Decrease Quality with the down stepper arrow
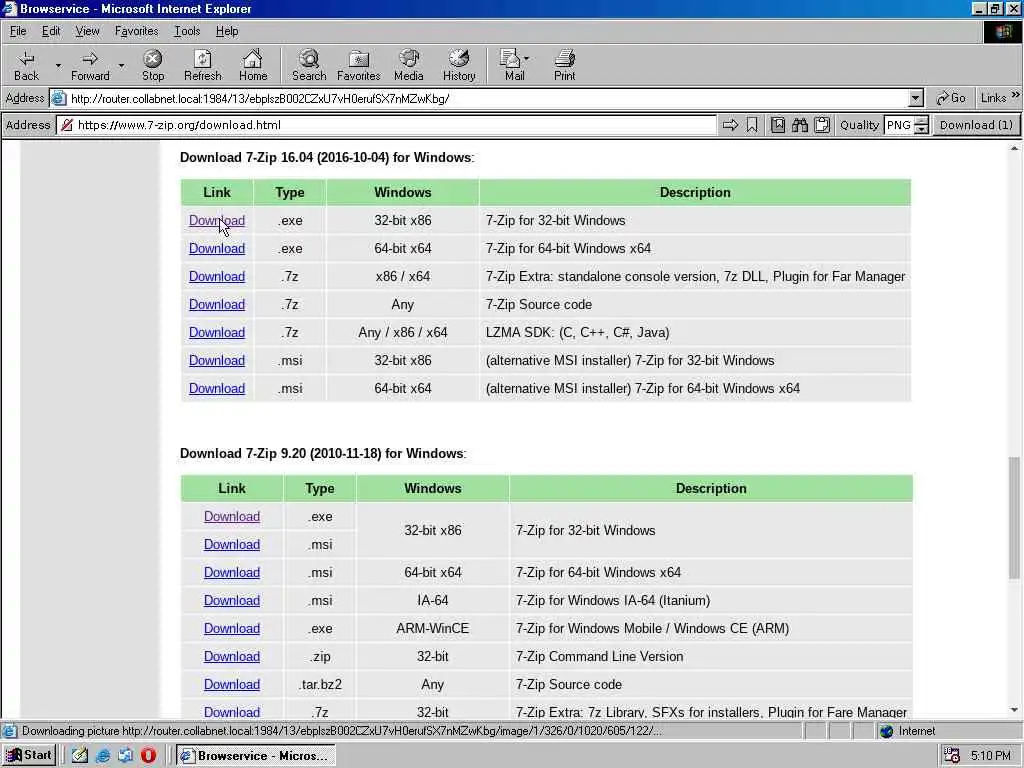1024x768 pixels. click(x=921, y=129)
